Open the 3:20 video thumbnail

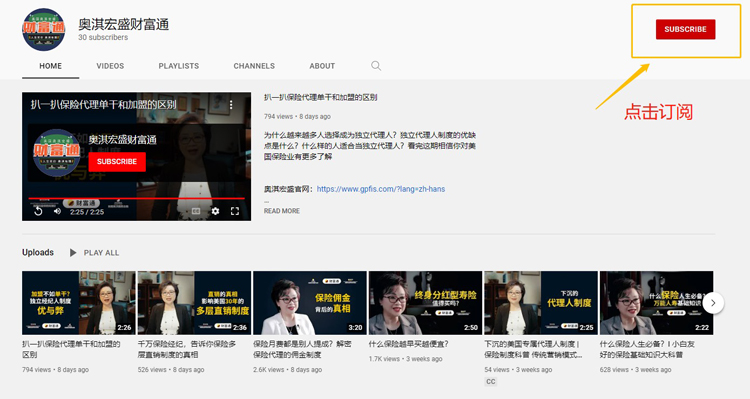[x=310, y=303]
